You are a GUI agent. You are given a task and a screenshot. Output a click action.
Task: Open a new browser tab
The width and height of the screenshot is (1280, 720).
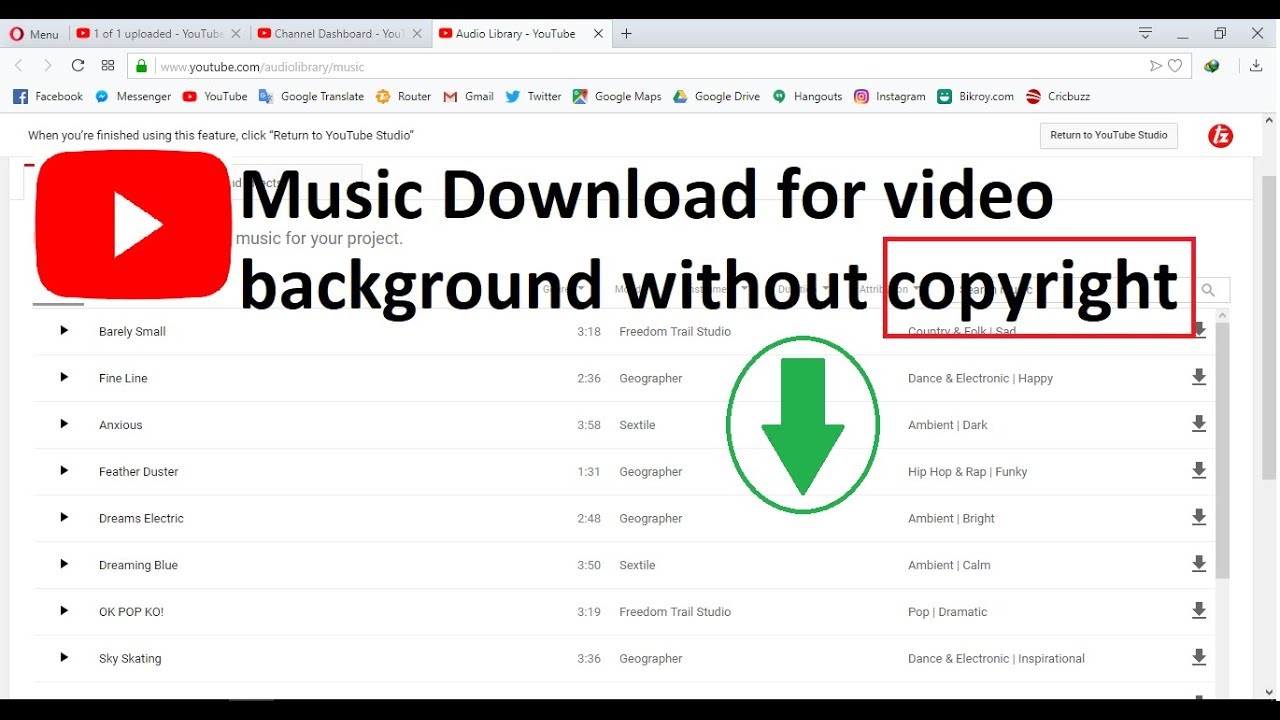click(627, 34)
